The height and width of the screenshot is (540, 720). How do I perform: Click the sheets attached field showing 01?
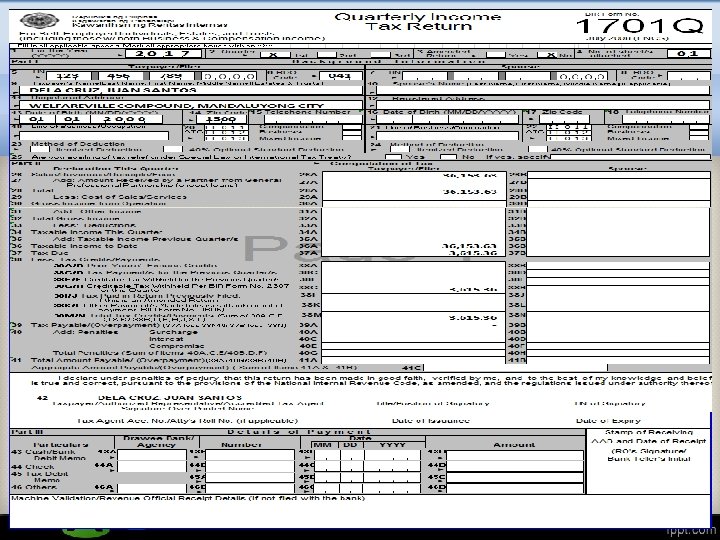click(688, 53)
